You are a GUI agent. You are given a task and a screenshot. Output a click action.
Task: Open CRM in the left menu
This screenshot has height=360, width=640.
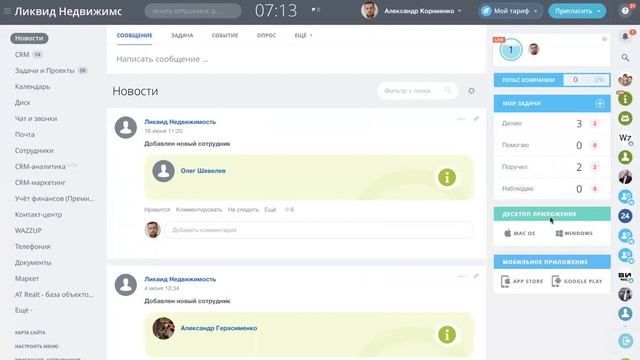22,54
